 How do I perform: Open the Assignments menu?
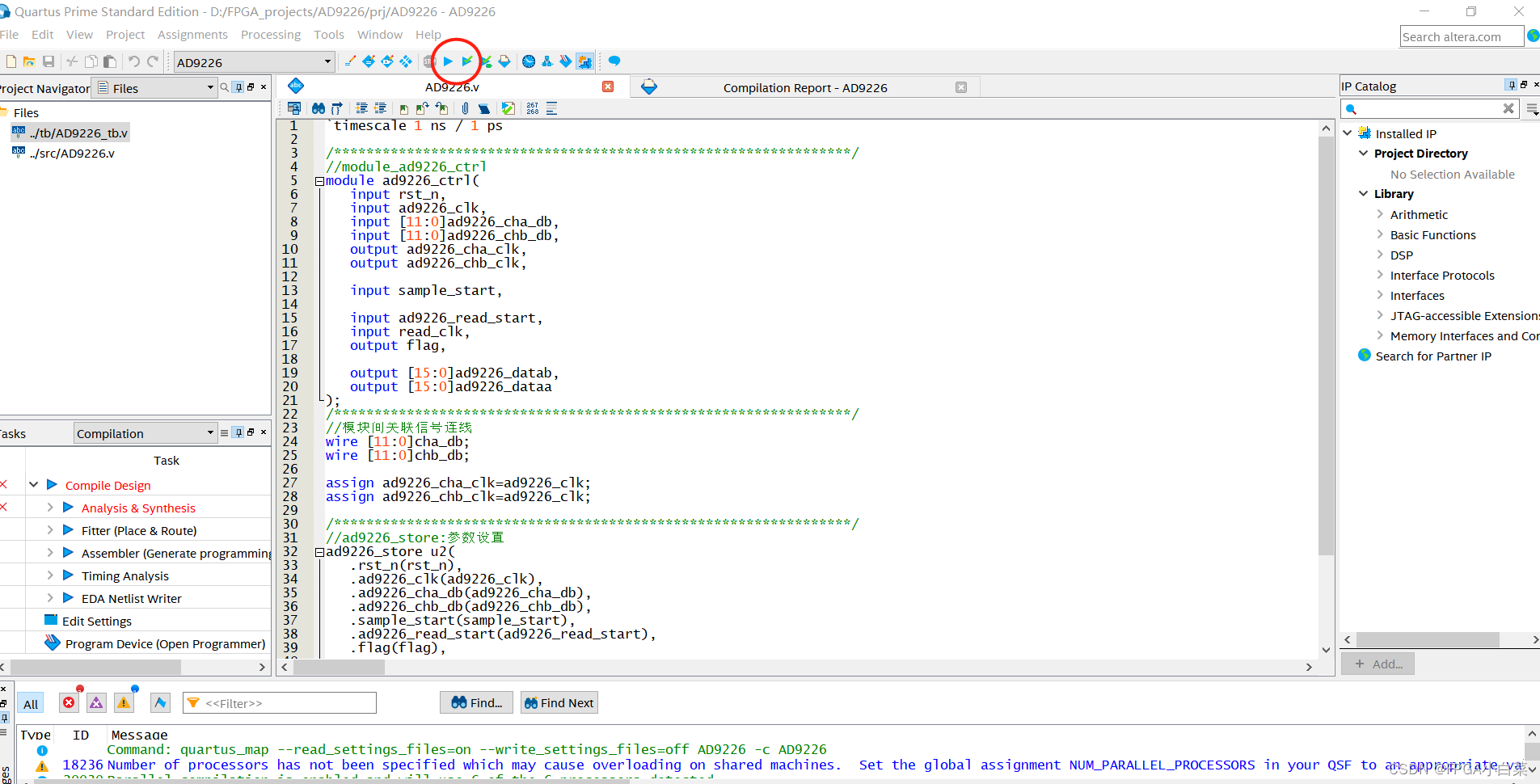click(x=192, y=35)
